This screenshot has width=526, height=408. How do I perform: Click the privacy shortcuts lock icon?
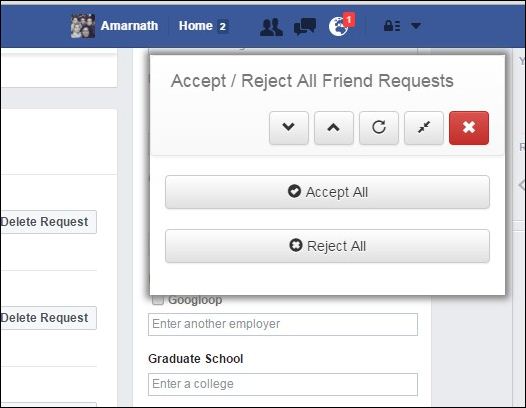392,26
